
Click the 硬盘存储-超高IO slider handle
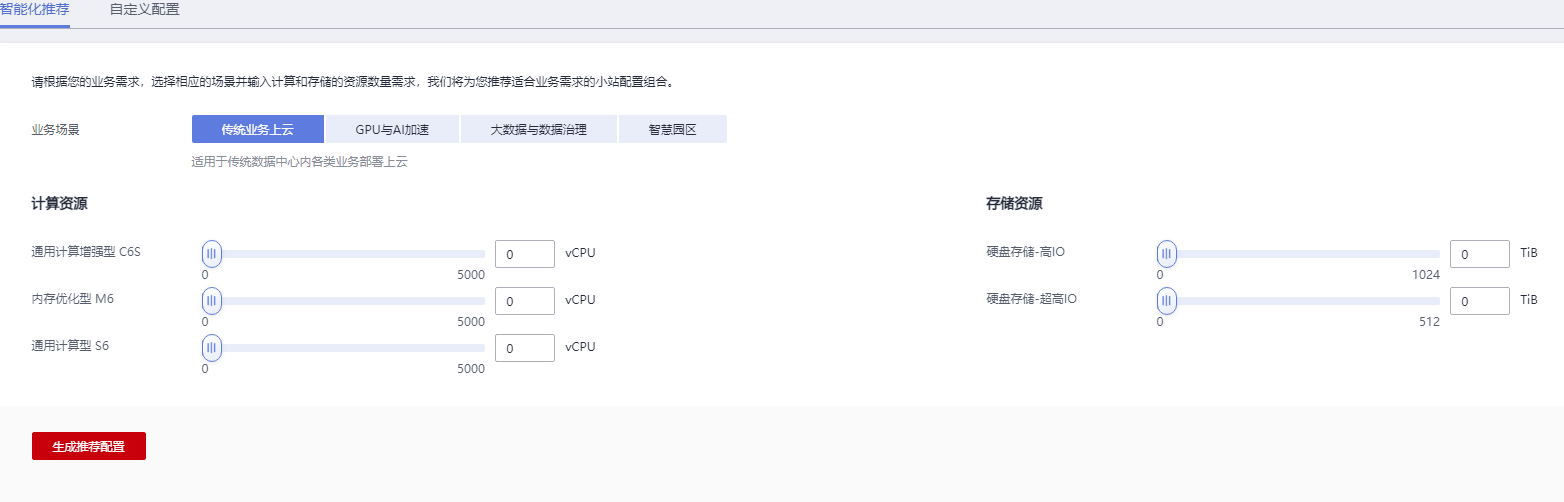(x=1166, y=300)
